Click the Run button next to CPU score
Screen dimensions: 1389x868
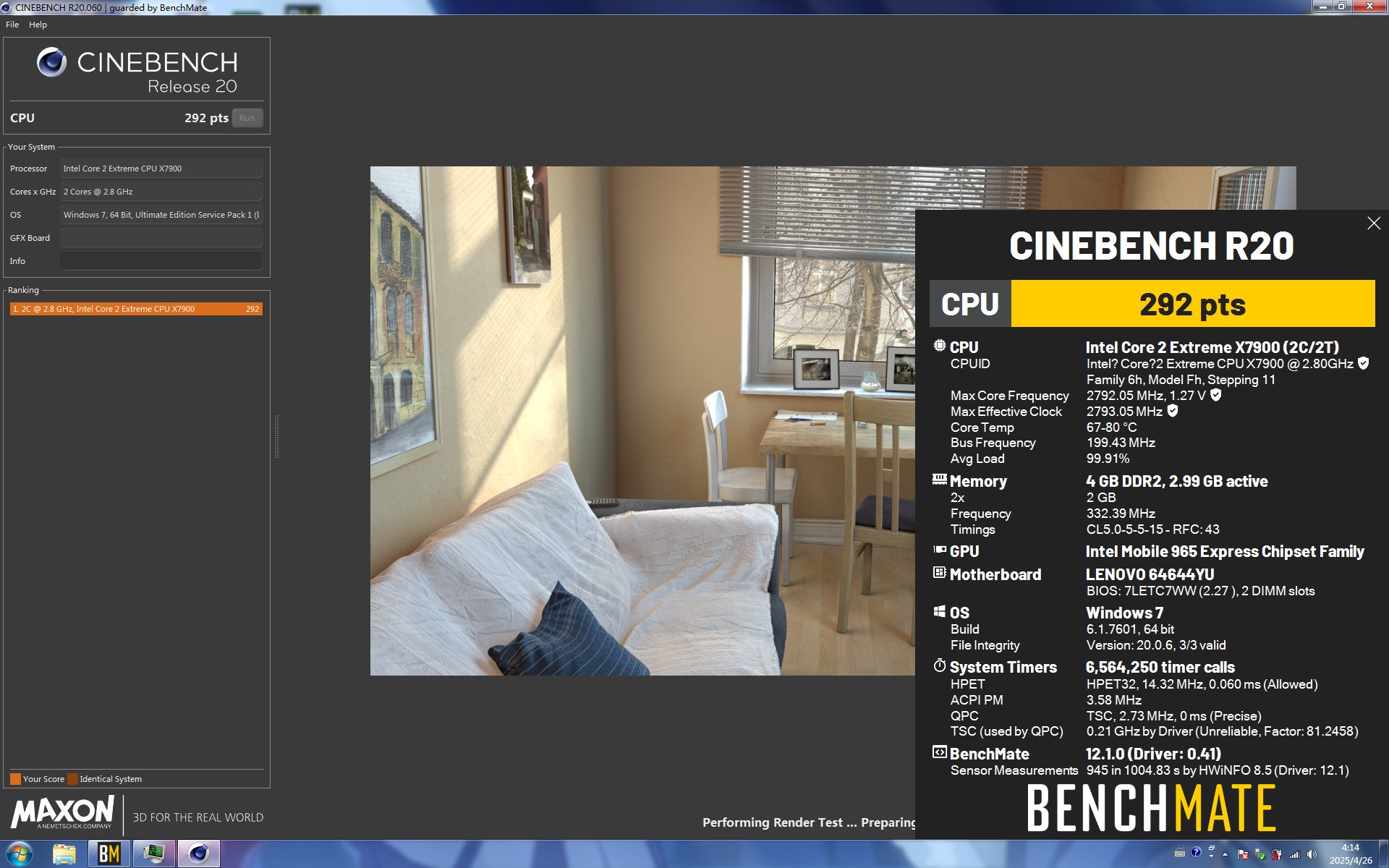[x=247, y=118]
